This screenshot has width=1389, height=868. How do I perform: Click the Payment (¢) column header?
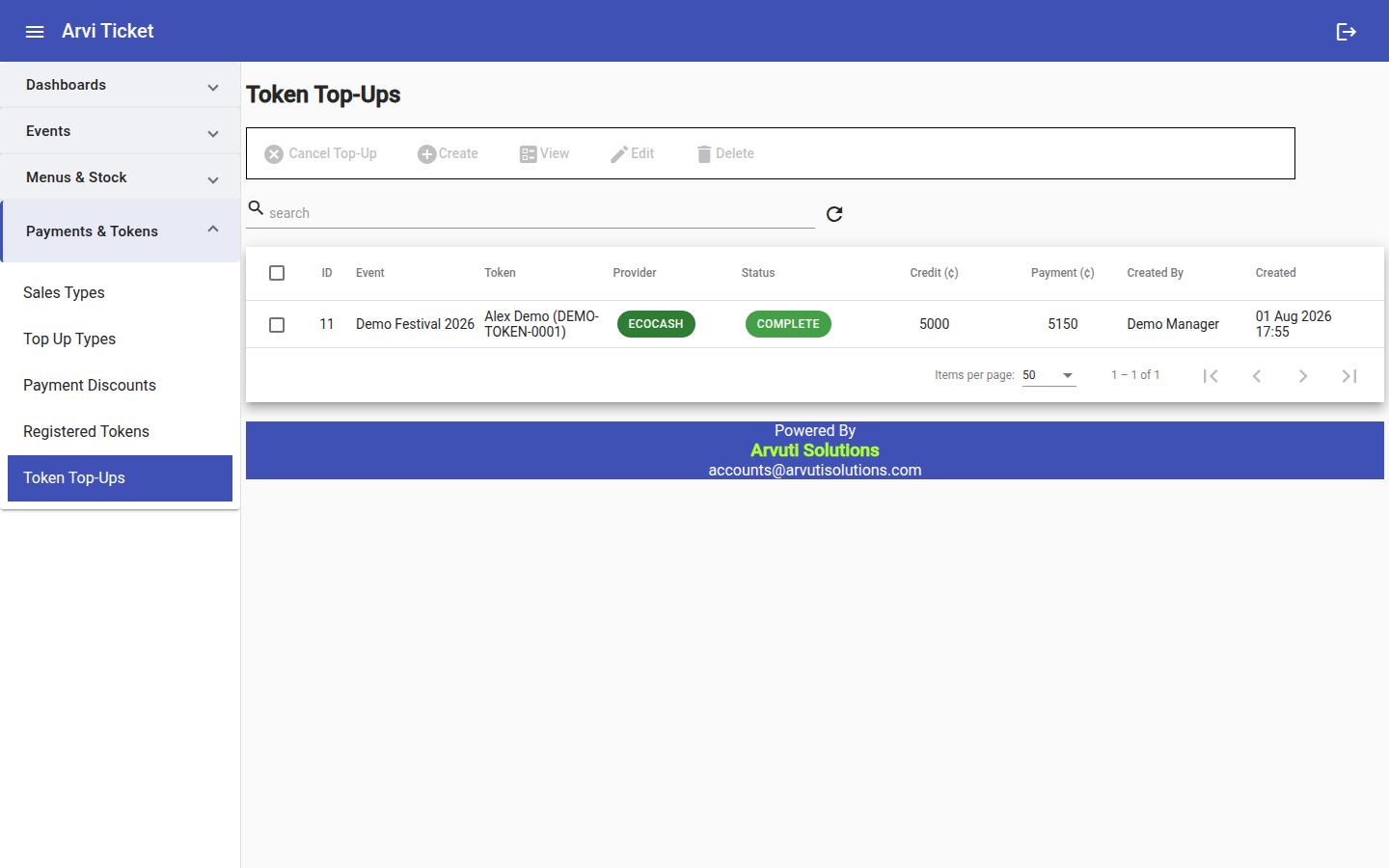(1063, 273)
